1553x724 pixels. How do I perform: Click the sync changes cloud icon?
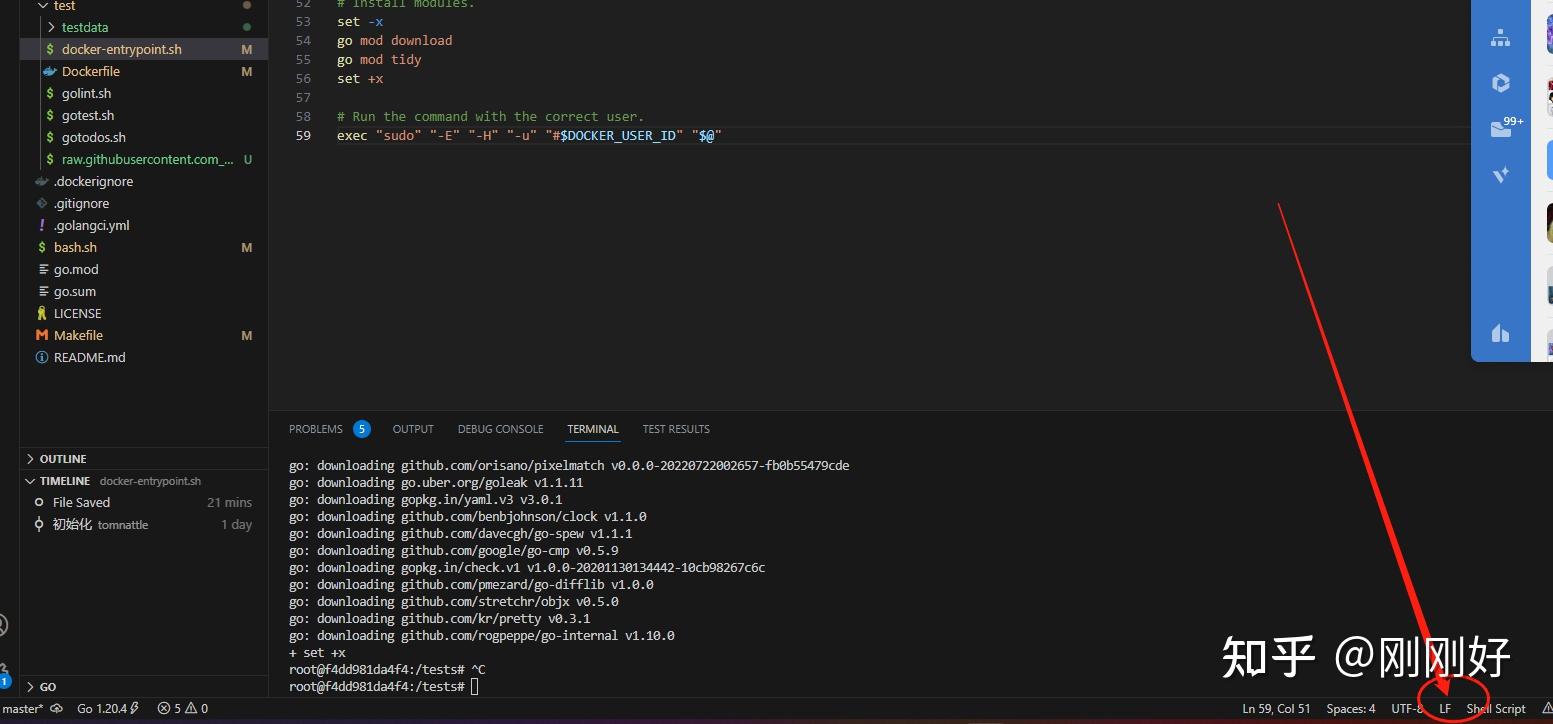point(55,708)
